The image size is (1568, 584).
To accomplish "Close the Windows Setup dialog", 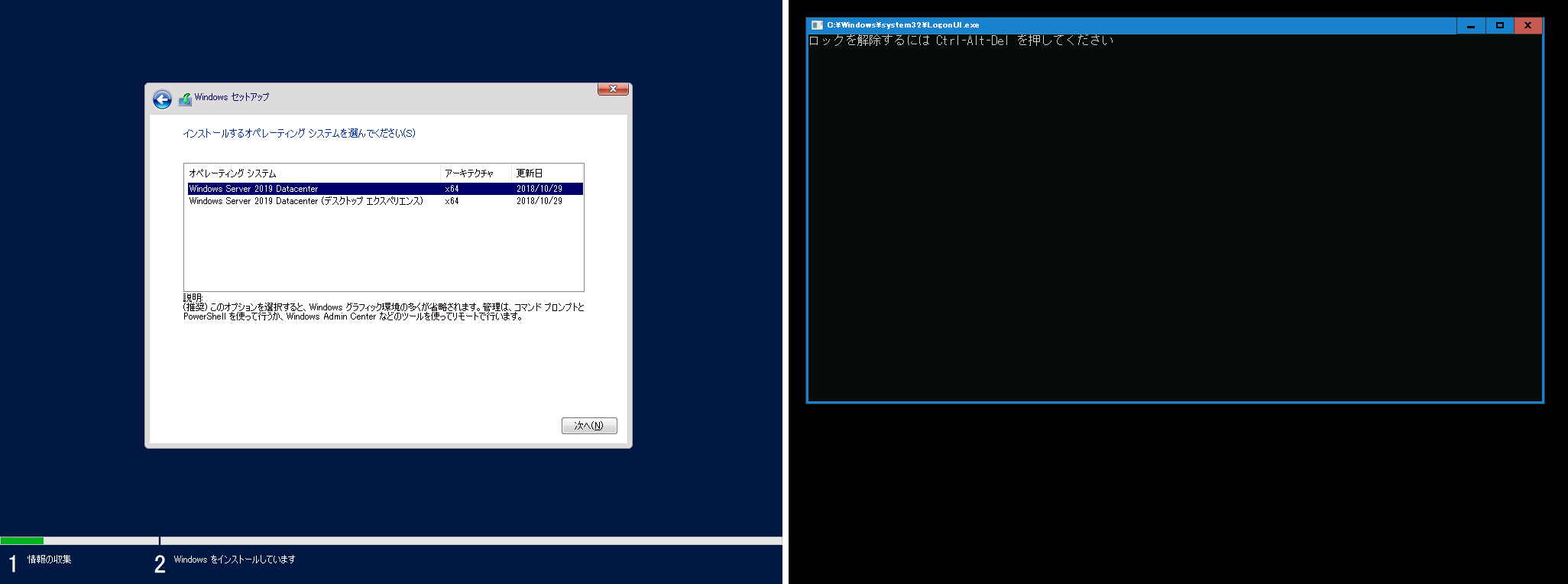I will (x=613, y=89).
